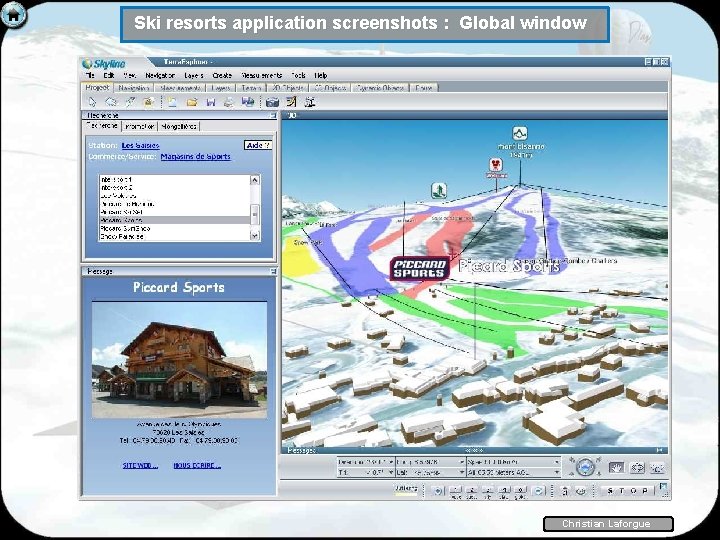Click the printer icon in toolbar
This screenshot has width=720, height=540.
pyautogui.click(x=229, y=102)
